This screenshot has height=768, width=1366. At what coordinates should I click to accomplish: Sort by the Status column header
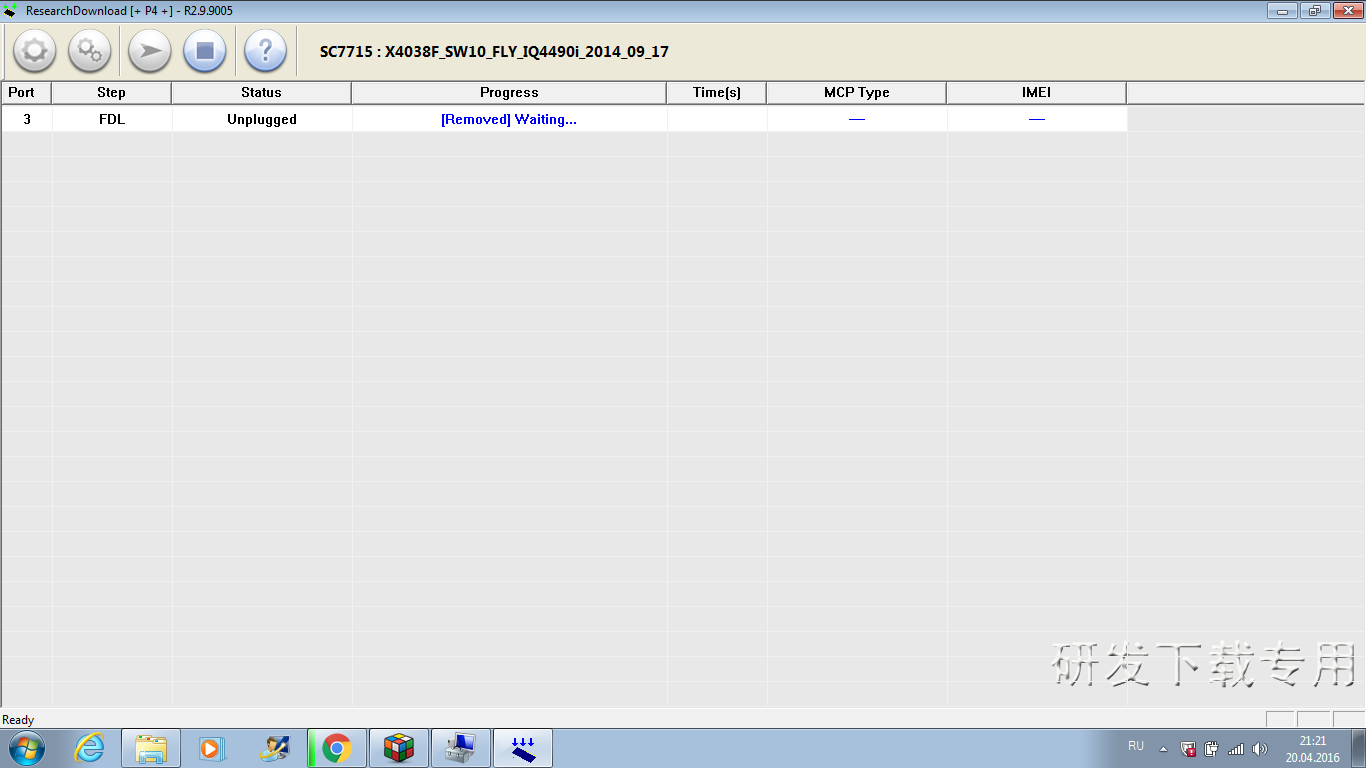(x=261, y=92)
